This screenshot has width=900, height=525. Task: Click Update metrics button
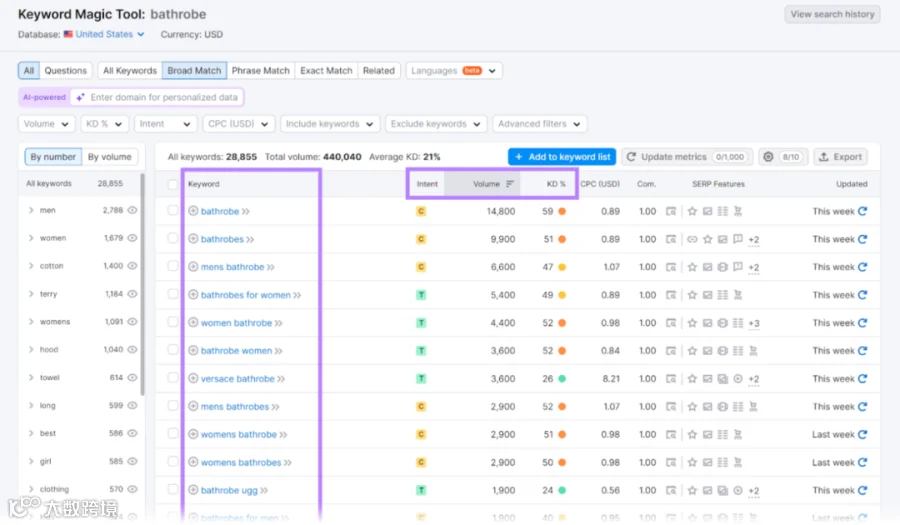[686, 157]
